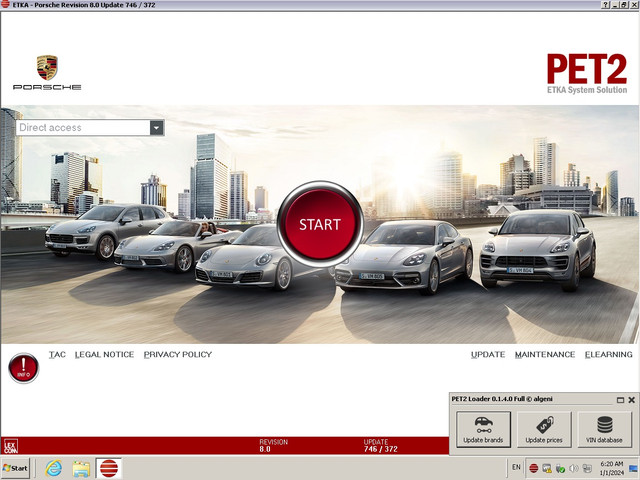The width and height of the screenshot is (640, 480).
Task: Click the show desktop icon
Action: pyautogui.click(x=633, y=468)
